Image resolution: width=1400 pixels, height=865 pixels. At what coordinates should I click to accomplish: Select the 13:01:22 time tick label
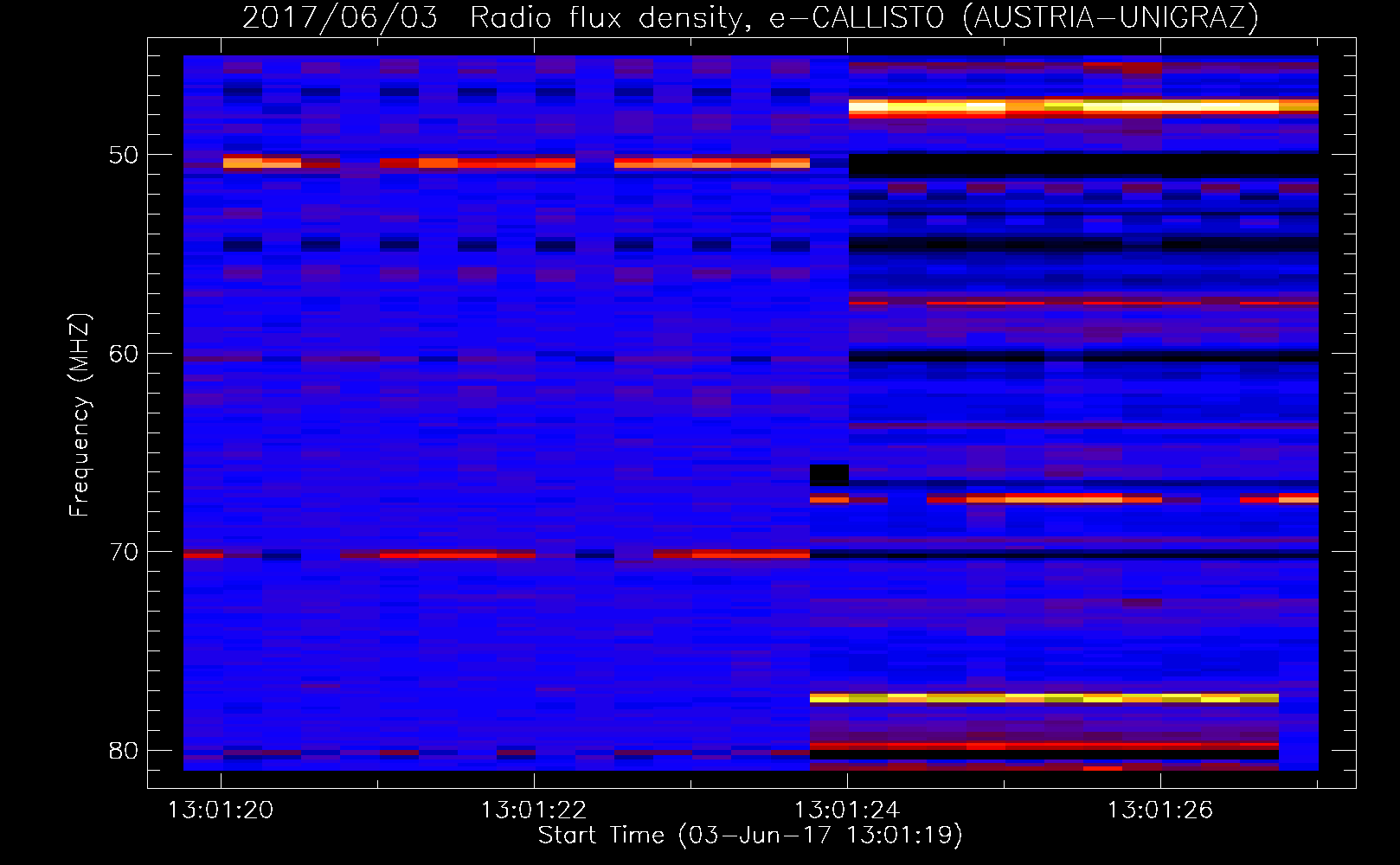pyautogui.click(x=534, y=811)
